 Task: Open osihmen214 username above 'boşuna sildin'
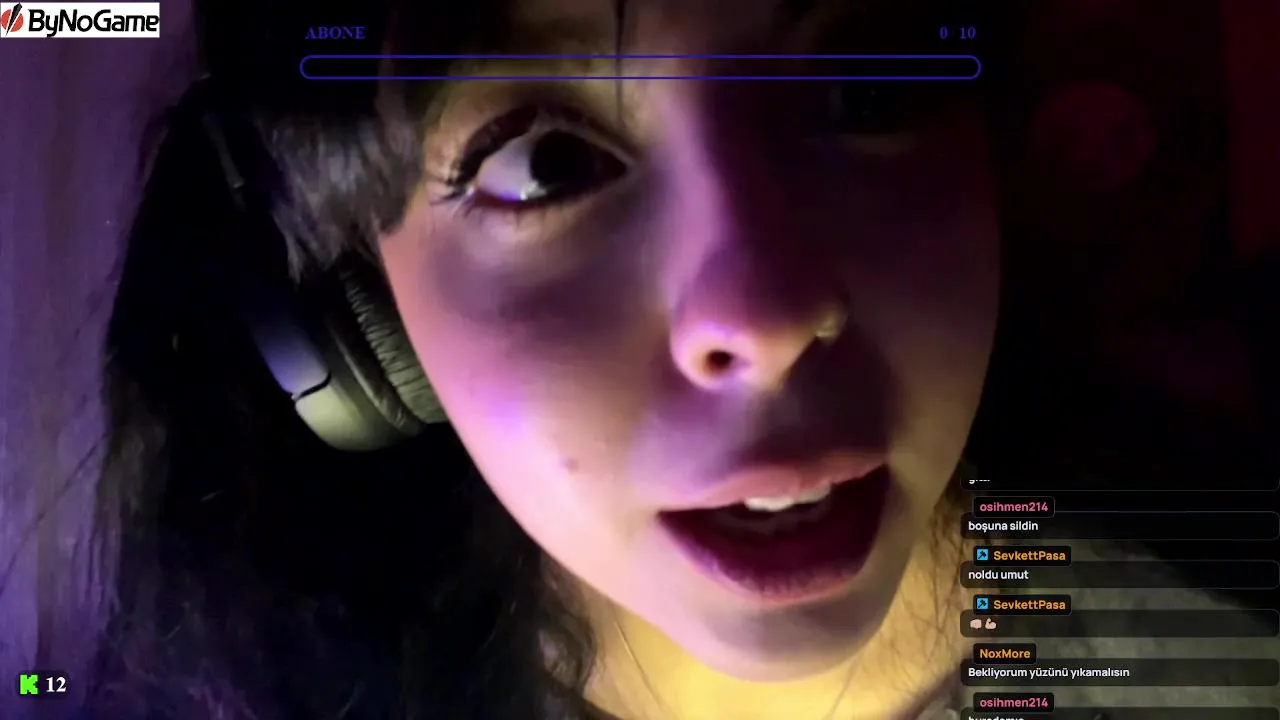tap(1014, 507)
